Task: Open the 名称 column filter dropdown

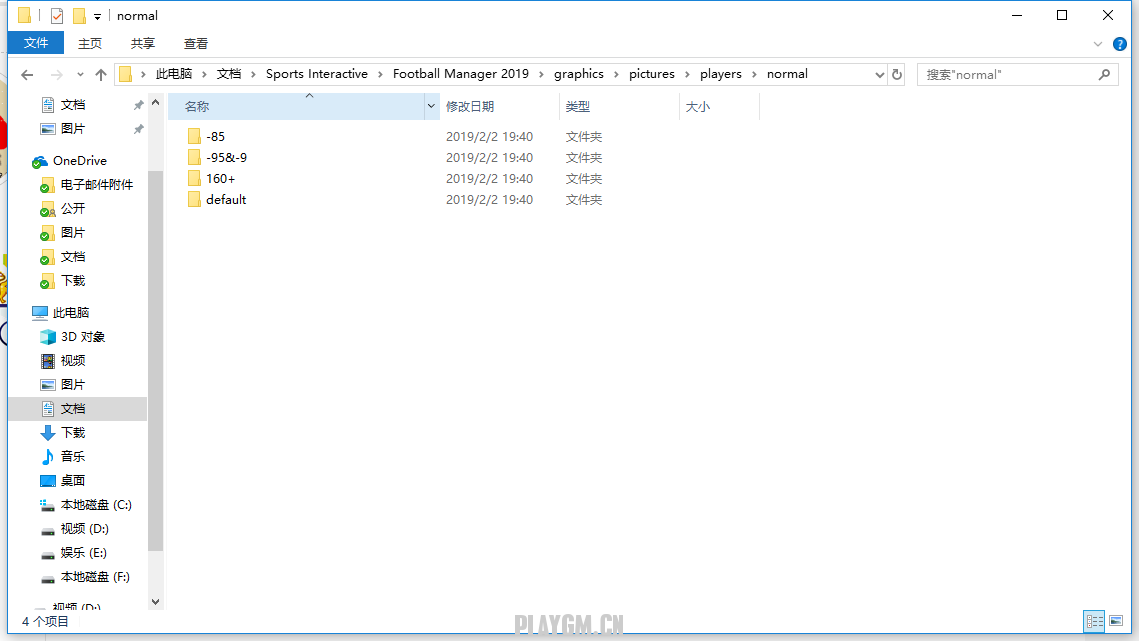Action: point(431,106)
